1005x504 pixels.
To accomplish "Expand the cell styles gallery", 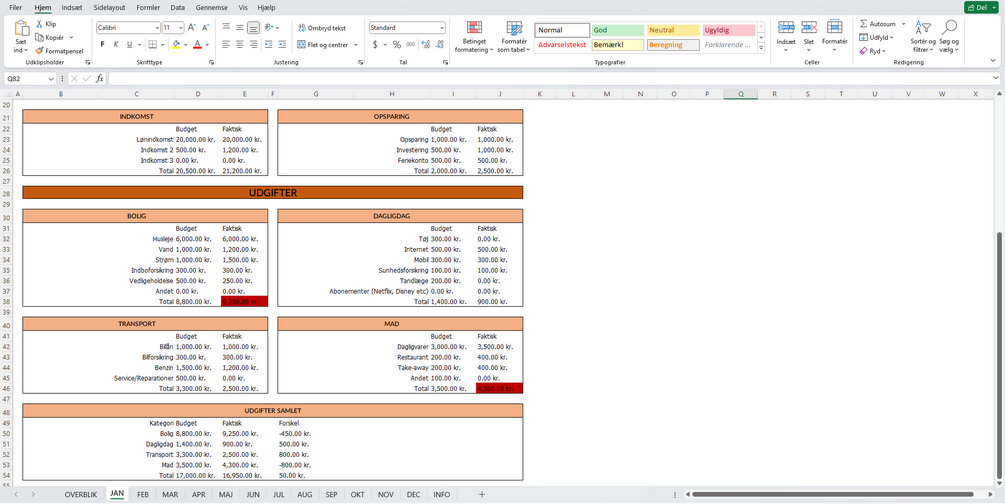I will (761, 49).
